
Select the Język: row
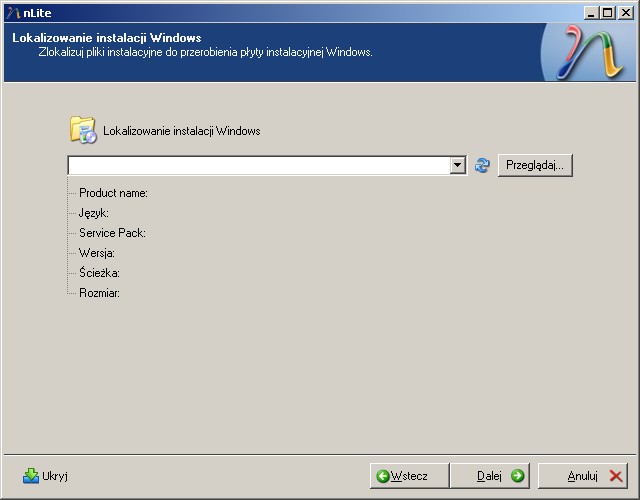(94, 213)
